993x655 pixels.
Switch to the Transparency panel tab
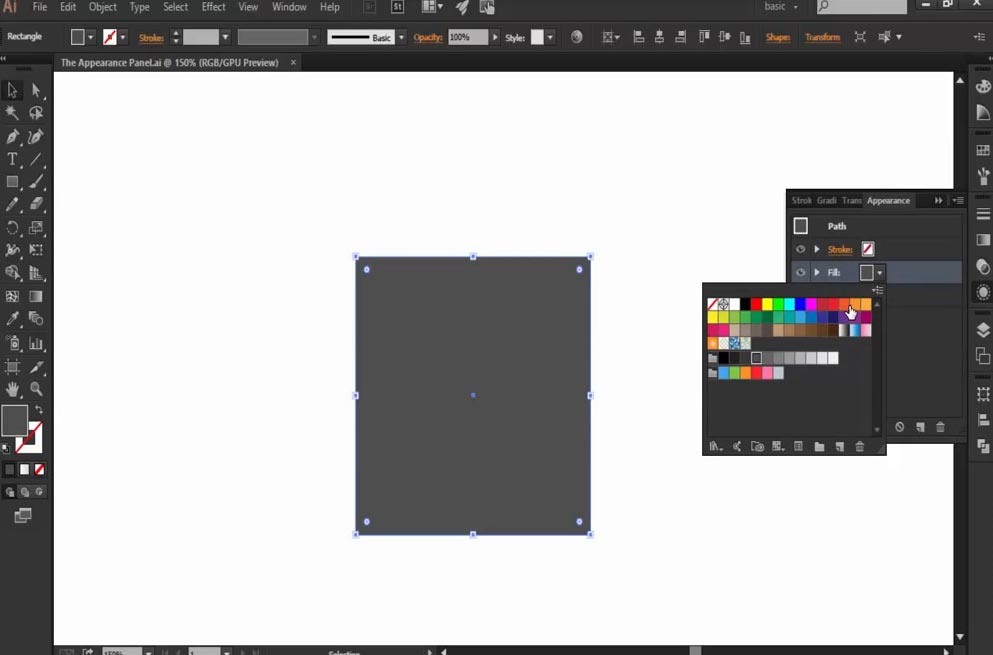851,201
